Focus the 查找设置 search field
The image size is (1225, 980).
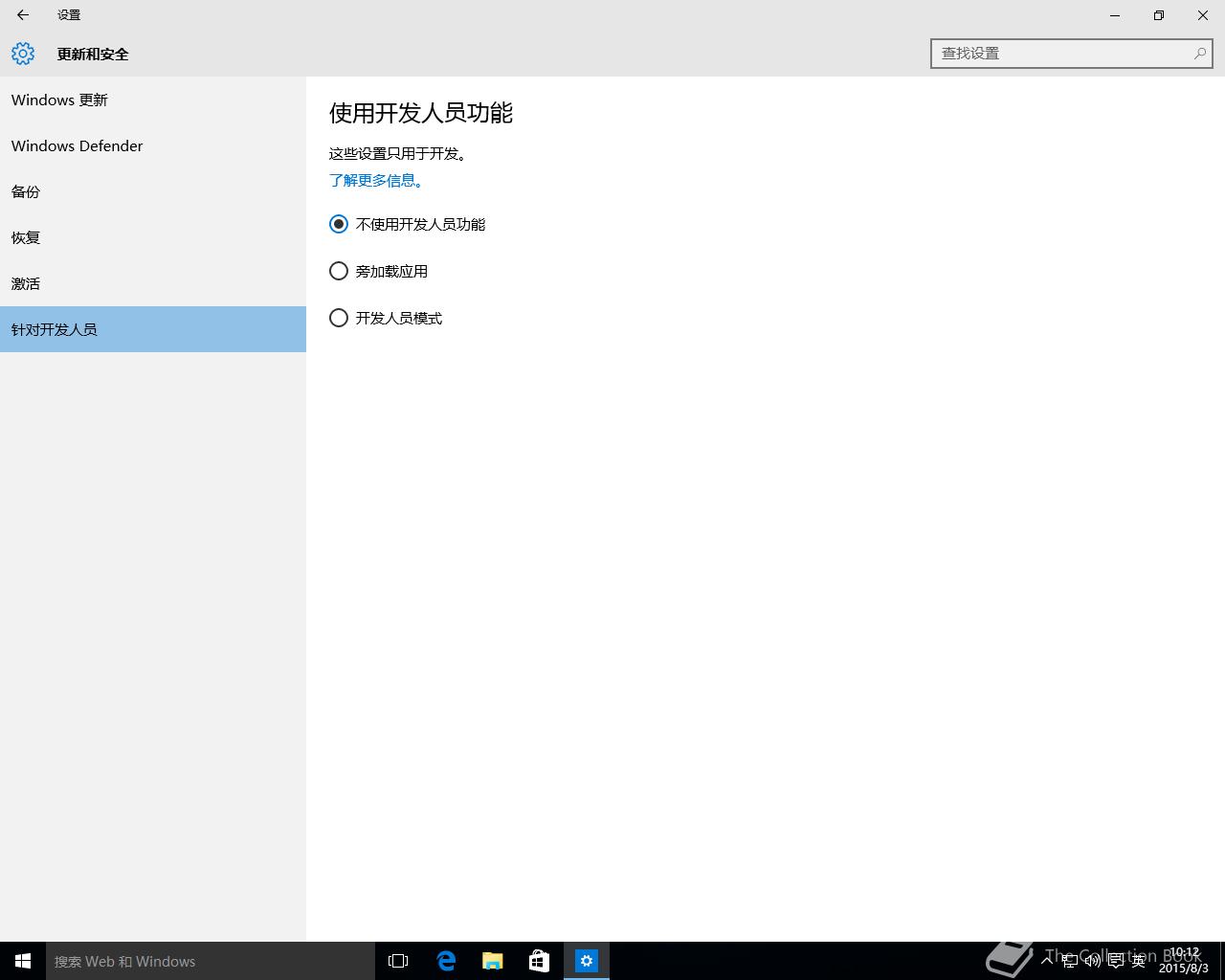click(1071, 54)
